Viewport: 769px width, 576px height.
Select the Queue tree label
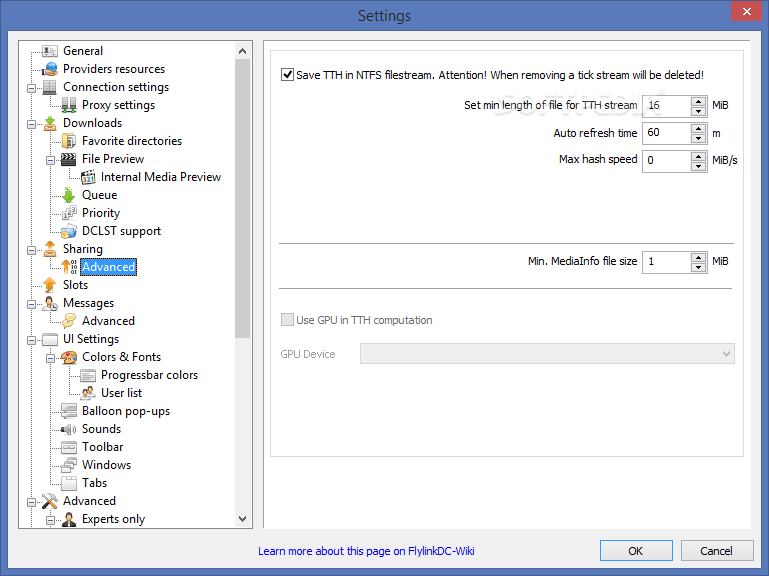pyautogui.click(x=100, y=195)
